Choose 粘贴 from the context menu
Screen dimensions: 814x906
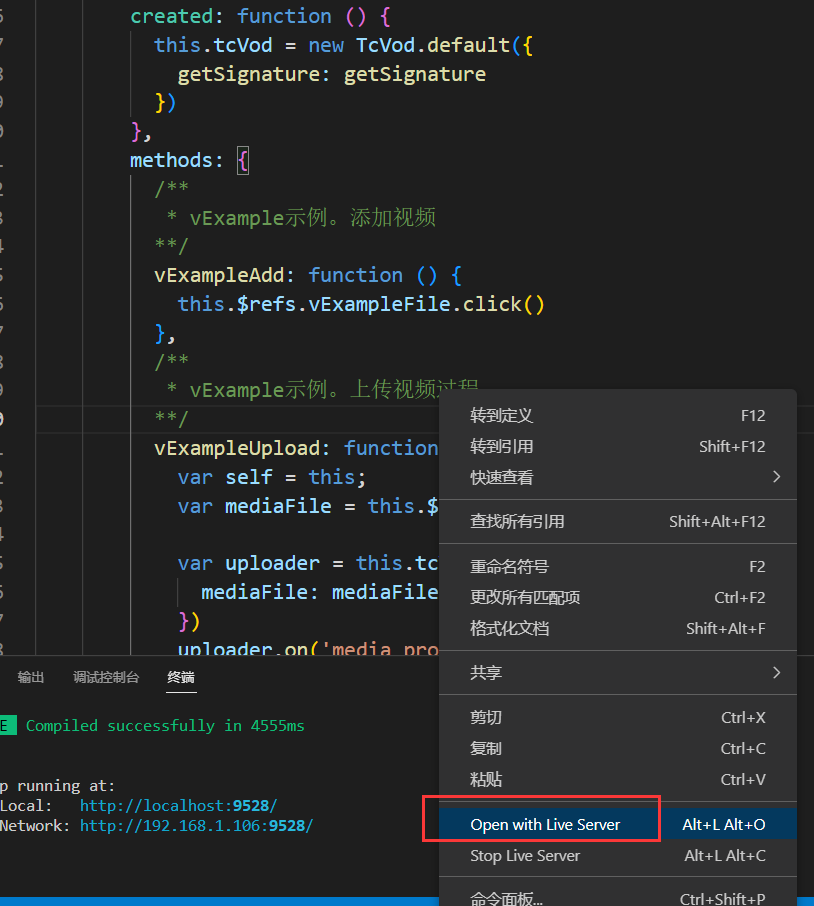pos(618,779)
